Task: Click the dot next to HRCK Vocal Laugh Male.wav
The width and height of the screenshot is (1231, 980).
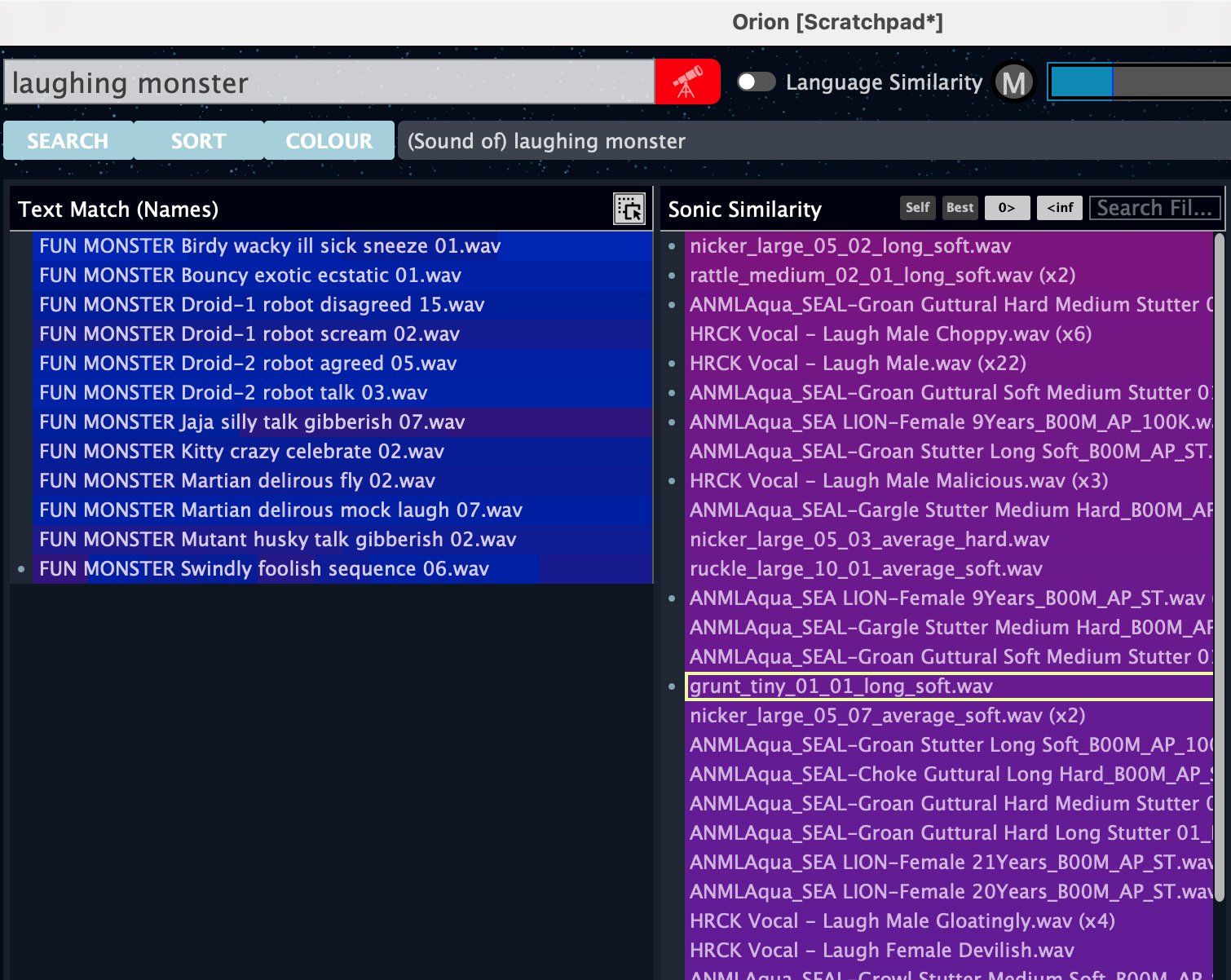Action: point(672,364)
